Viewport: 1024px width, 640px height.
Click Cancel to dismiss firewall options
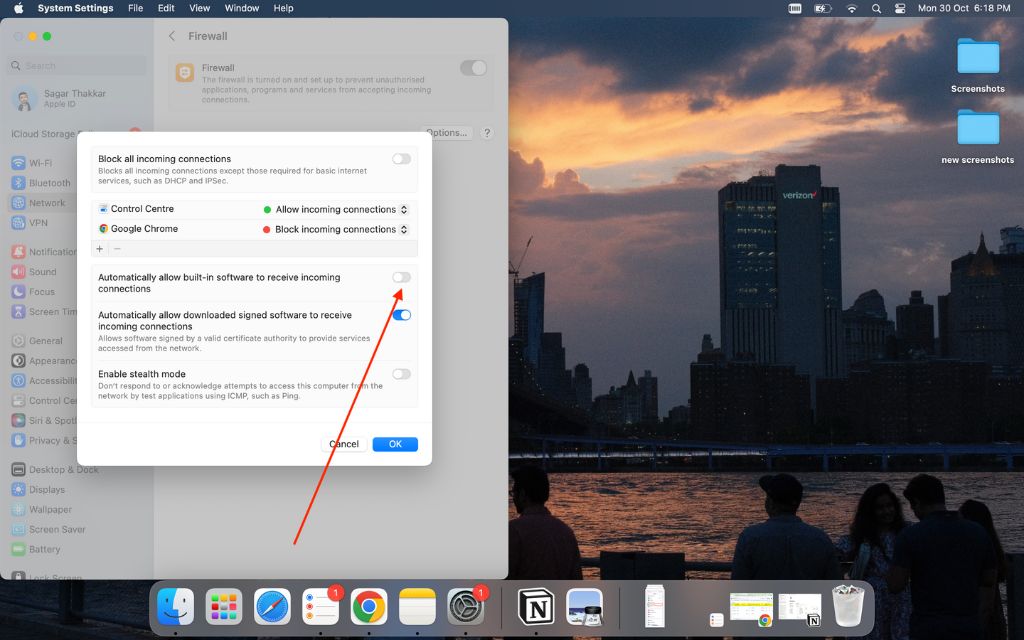click(344, 444)
